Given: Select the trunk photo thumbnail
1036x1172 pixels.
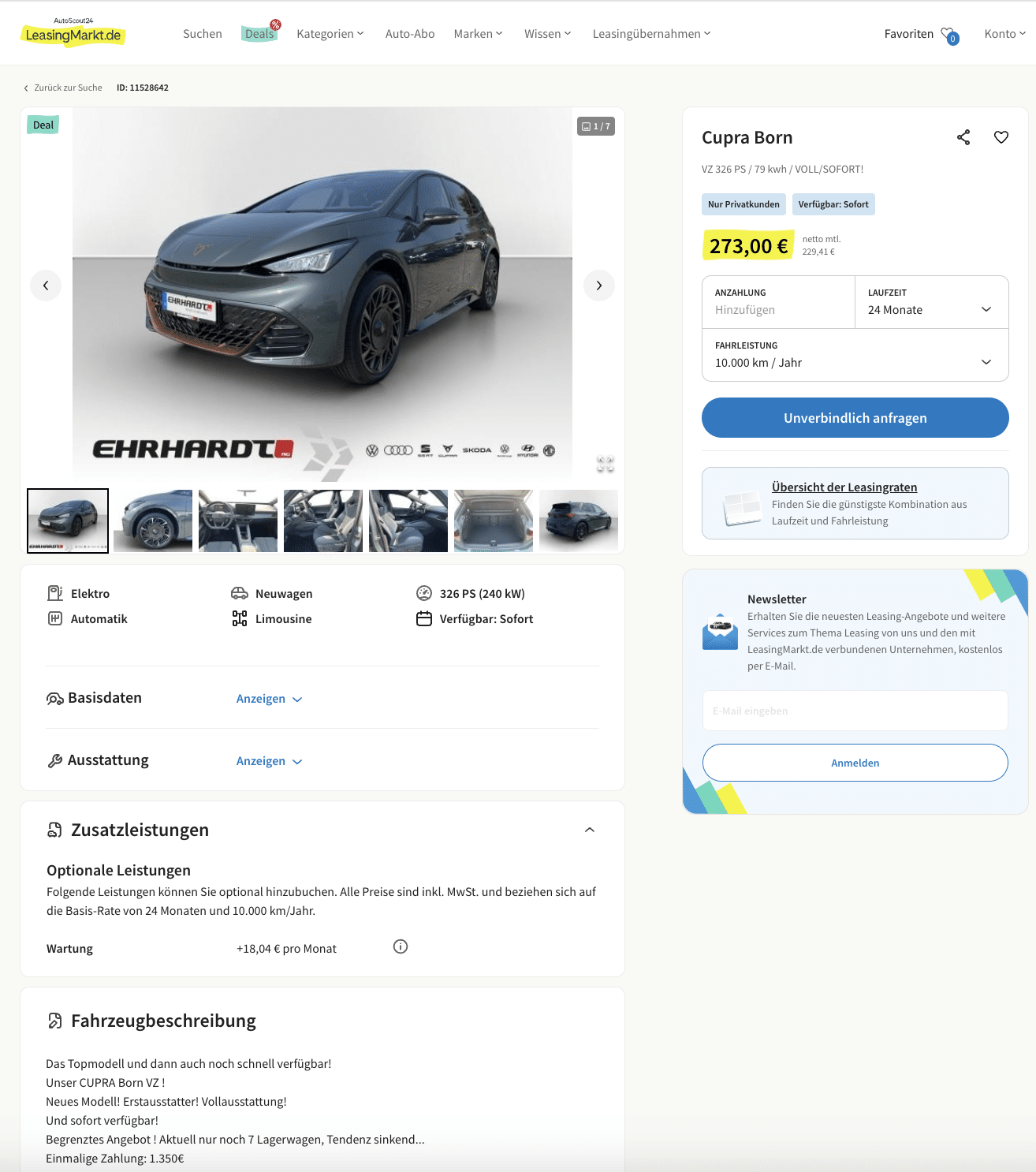Looking at the screenshot, I should (x=494, y=521).
